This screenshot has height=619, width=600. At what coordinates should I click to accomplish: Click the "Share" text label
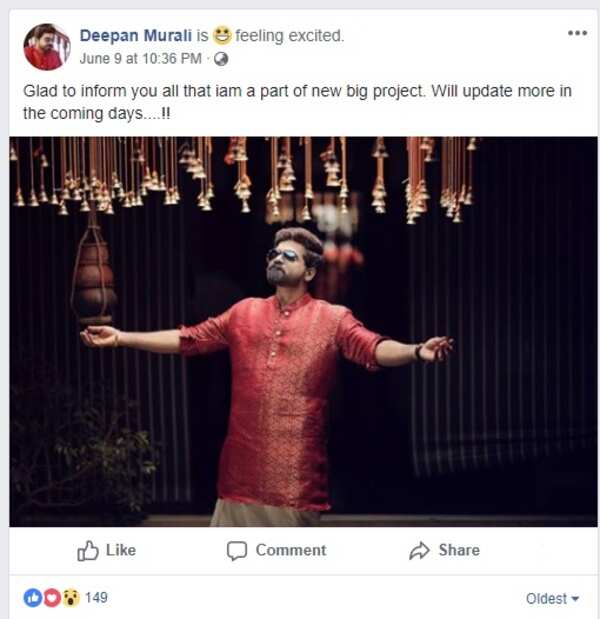click(458, 550)
